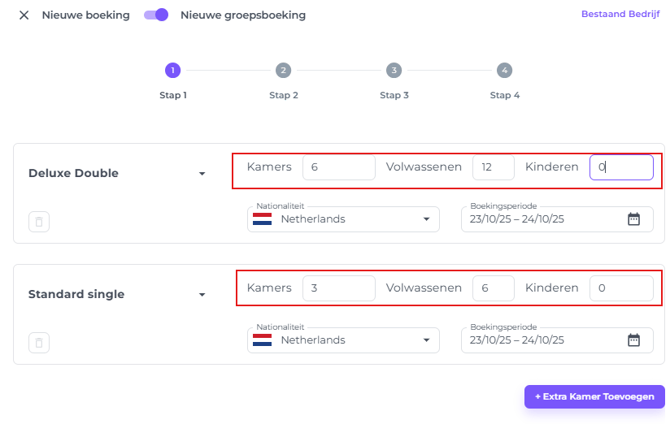Screen dimensions: 670x424
Task: Open the Bestaand Bedrijf link
Action: point(621,14)
